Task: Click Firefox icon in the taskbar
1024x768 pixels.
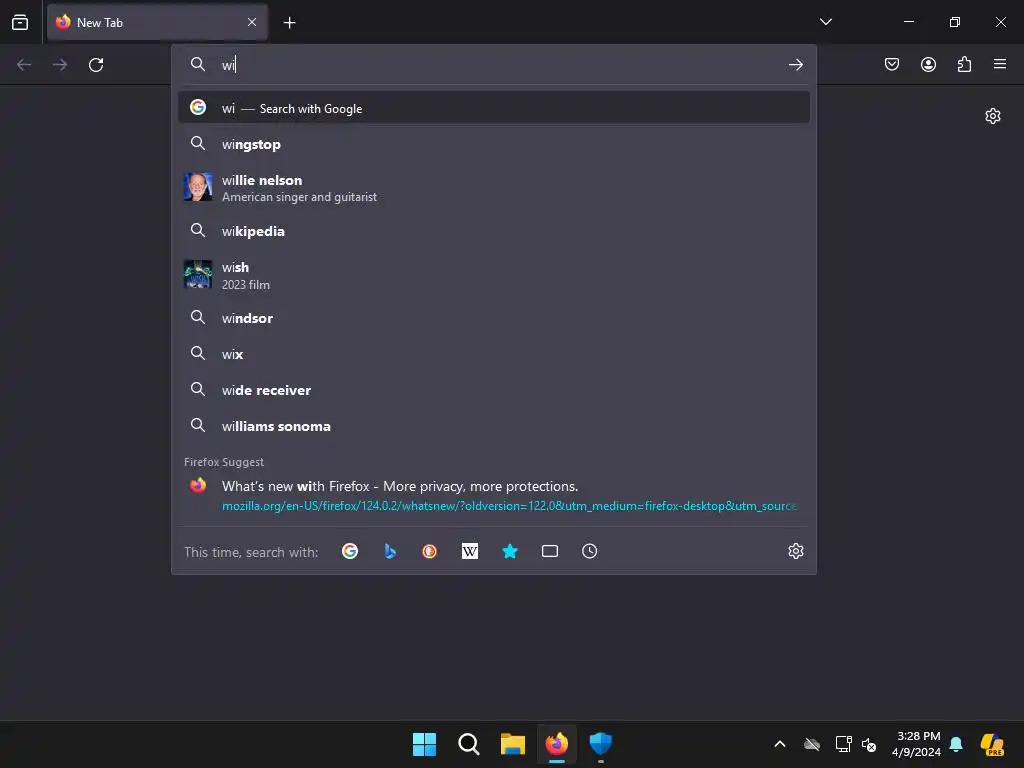Action: [x=557, y=744]
